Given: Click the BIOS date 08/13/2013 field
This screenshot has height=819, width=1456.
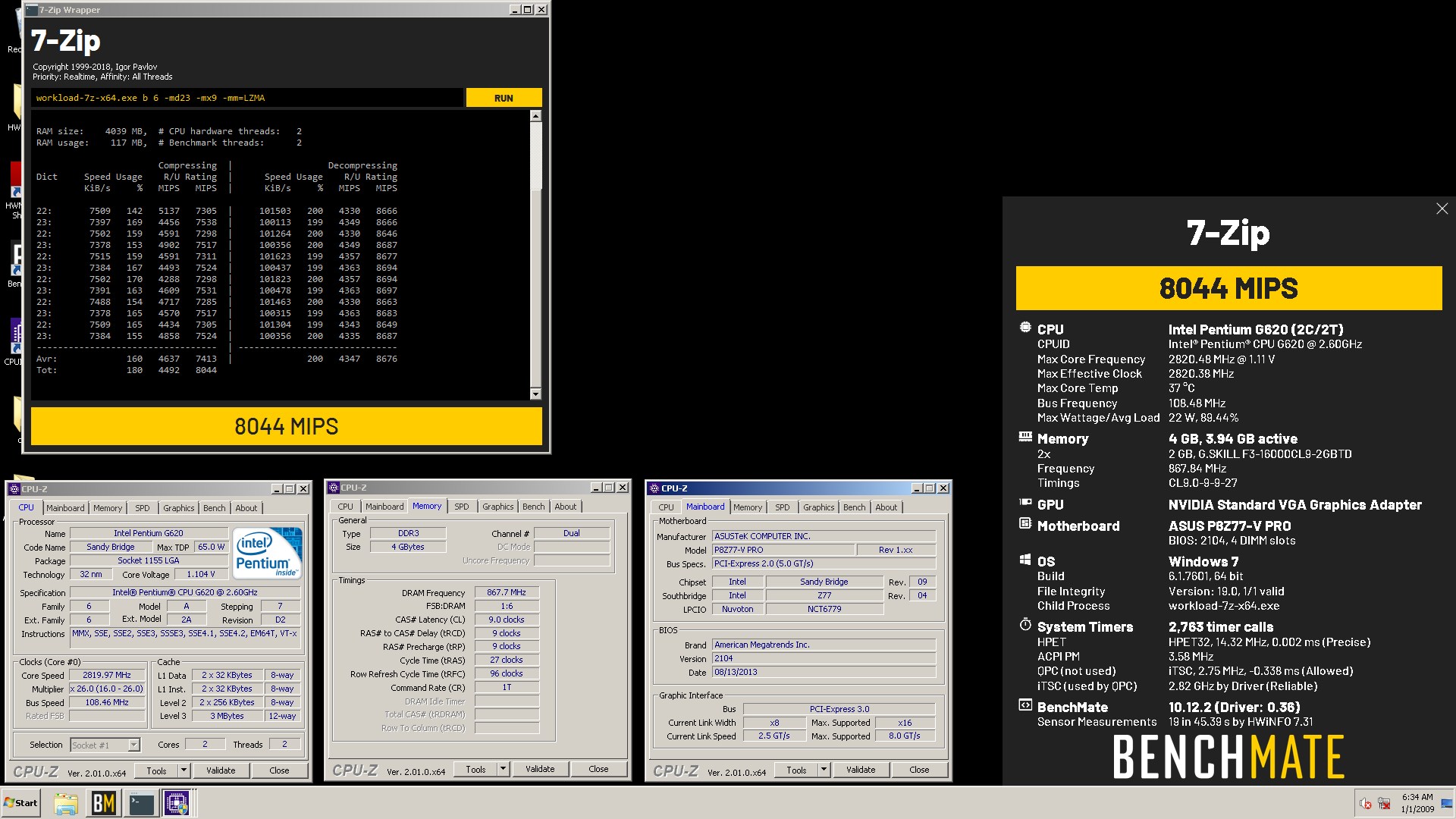Looking at the screenshot, I should click(x=824, y=672).
